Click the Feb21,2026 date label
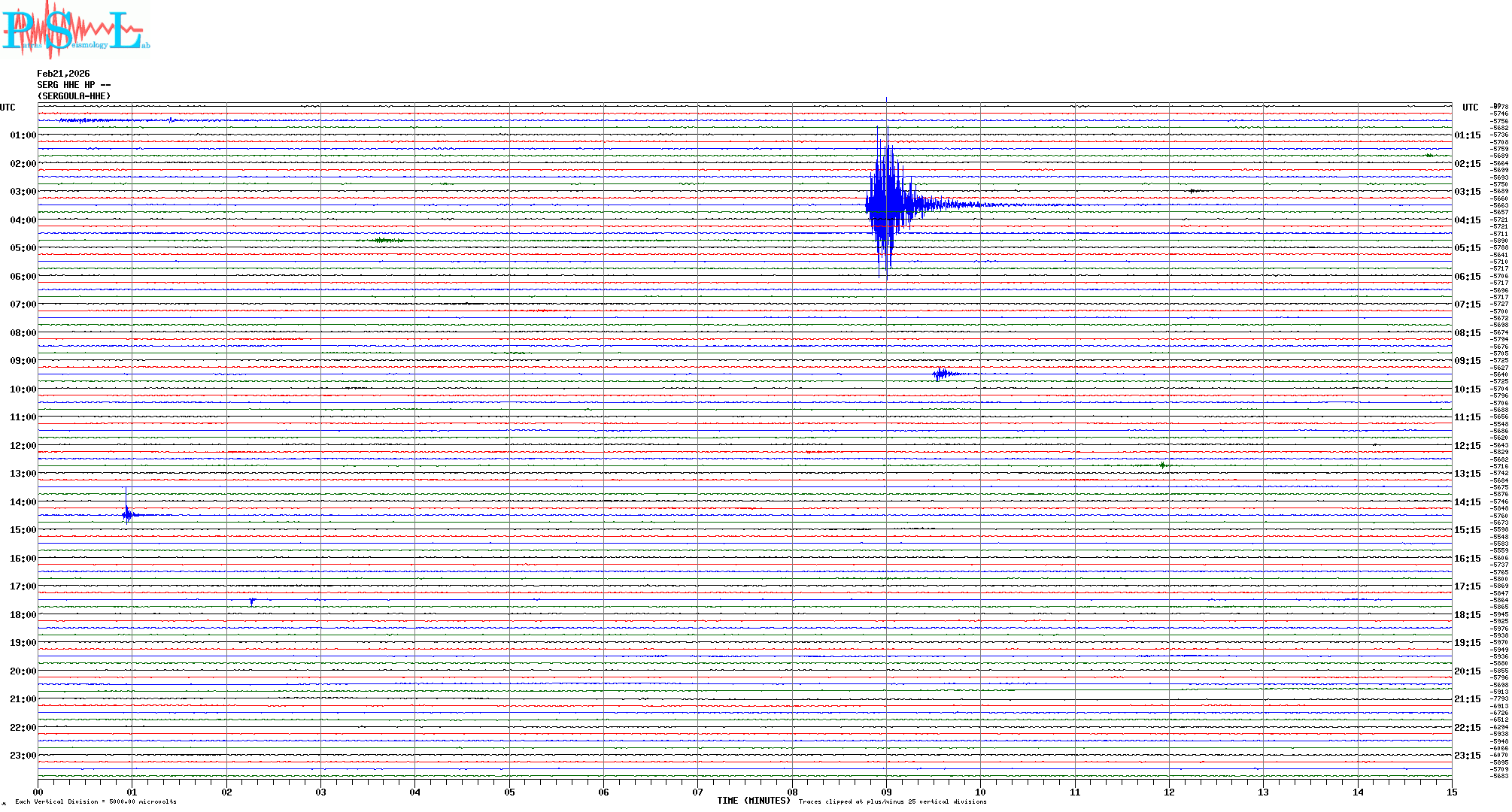 pos(63,74)
